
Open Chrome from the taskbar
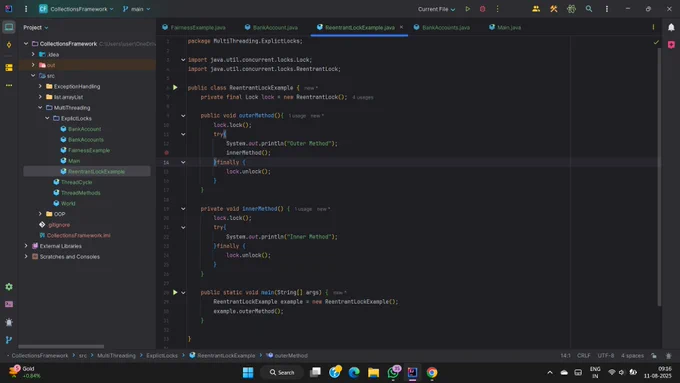[x=432, y=373]
